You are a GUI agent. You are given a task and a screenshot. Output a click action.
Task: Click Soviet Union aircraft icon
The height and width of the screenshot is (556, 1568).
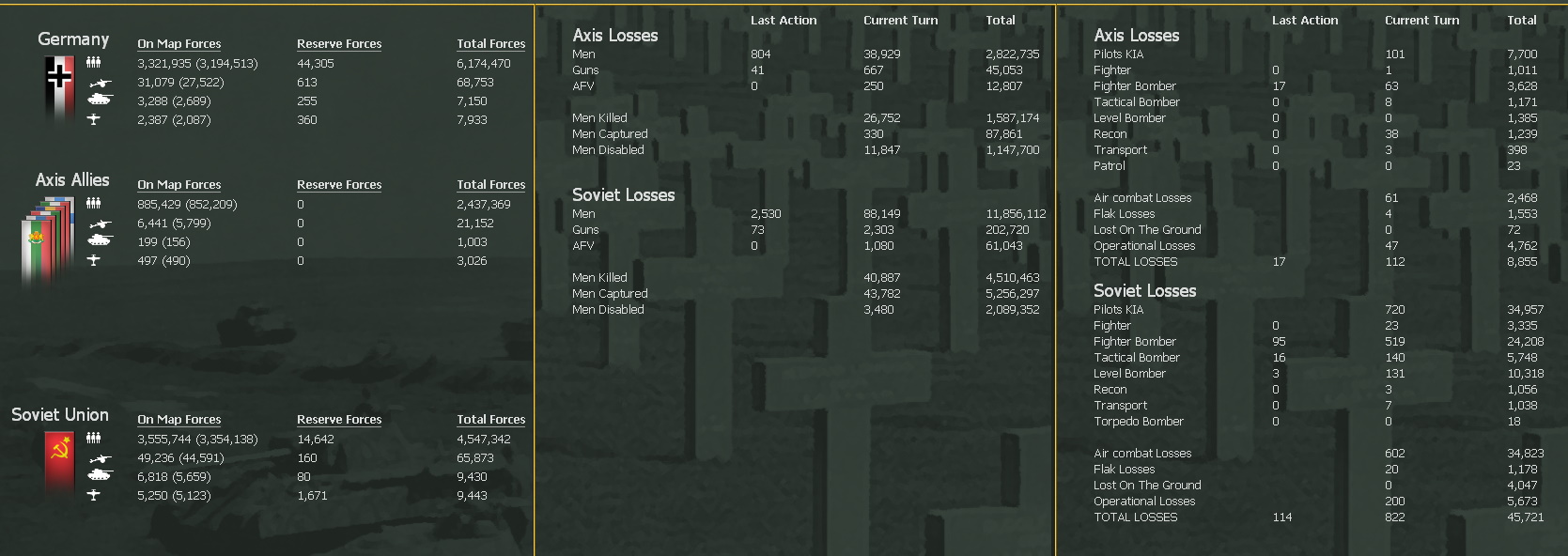point(93,495)
